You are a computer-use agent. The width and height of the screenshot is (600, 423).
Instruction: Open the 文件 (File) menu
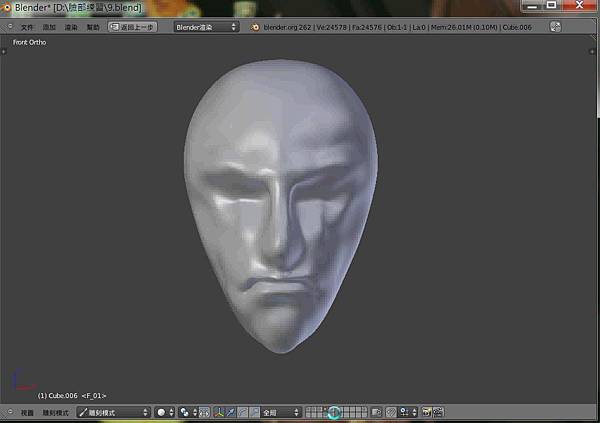point(28,27)
